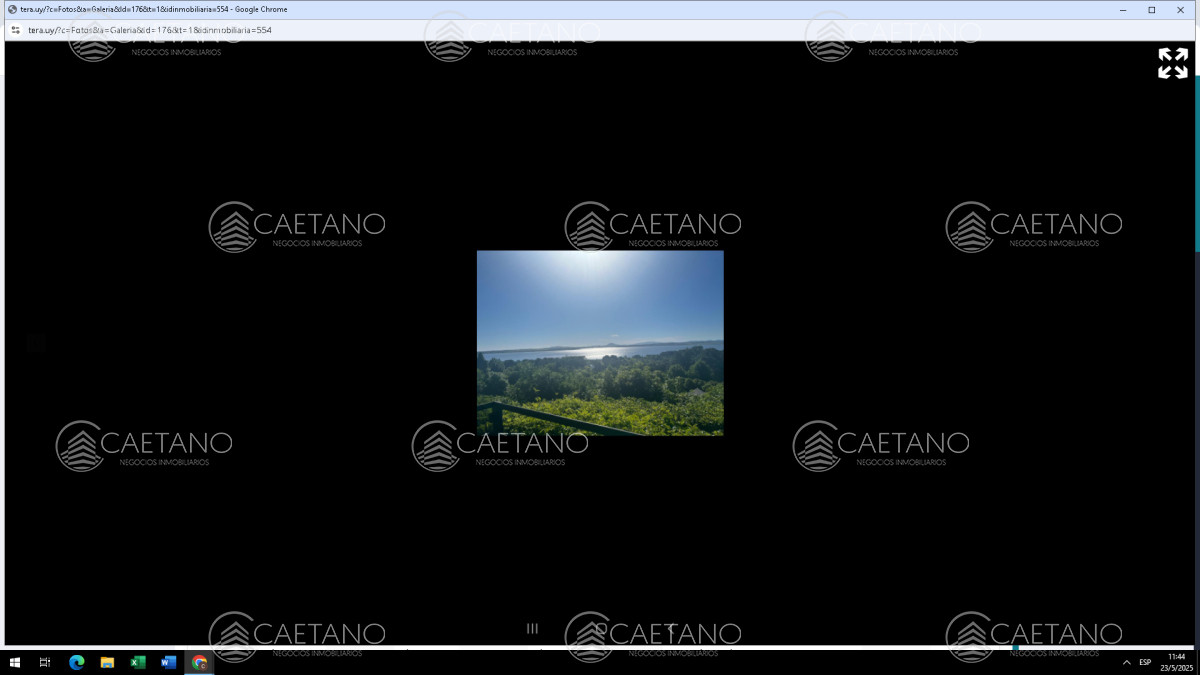
Task: Open File Explorer from the taskbar
Action: 107,662
